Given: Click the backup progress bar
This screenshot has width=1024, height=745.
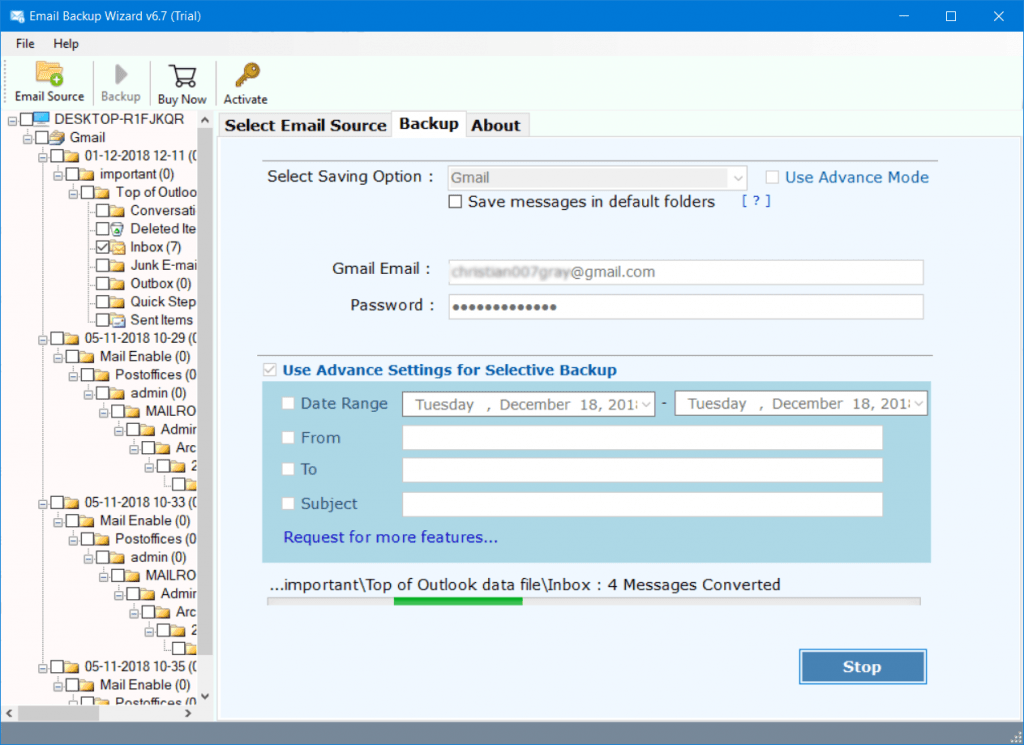Looking at the screenshot, I should [x=592, y=602].
